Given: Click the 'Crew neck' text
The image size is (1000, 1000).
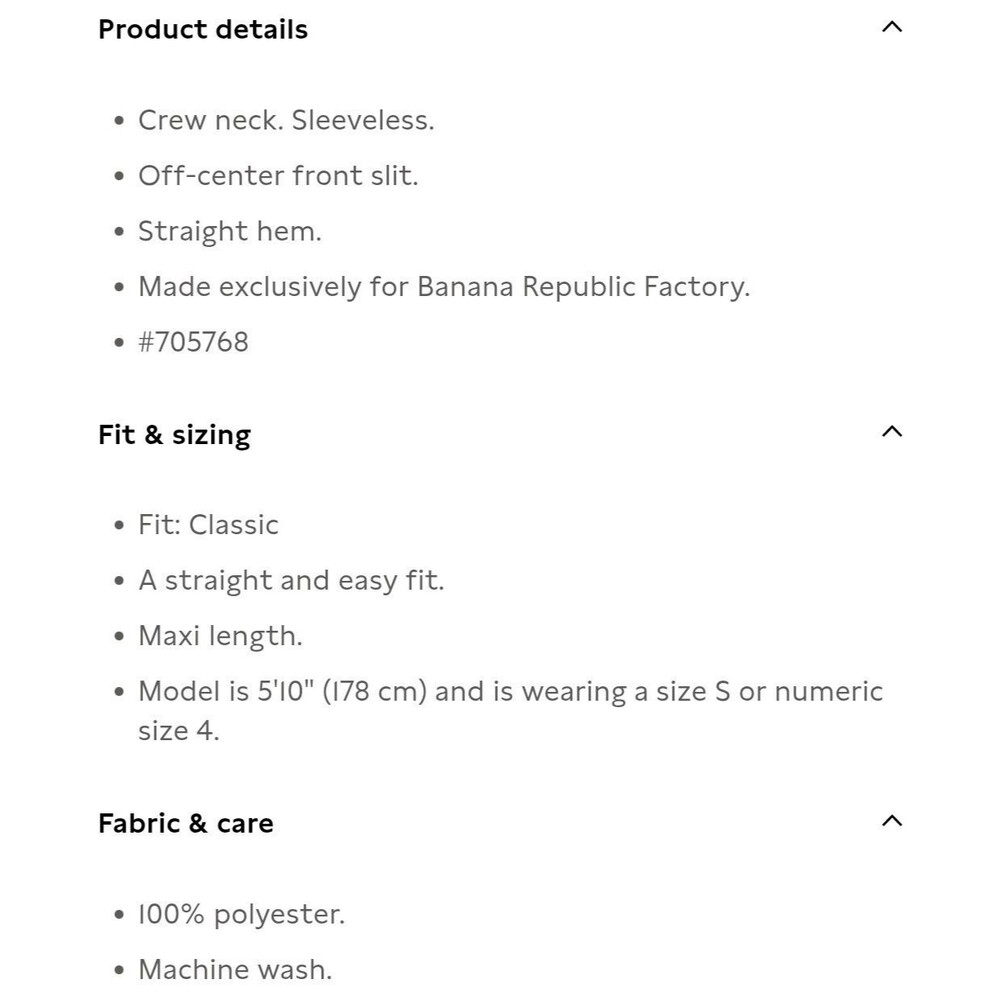Looking at the screenshot, I should click(210, 121).
